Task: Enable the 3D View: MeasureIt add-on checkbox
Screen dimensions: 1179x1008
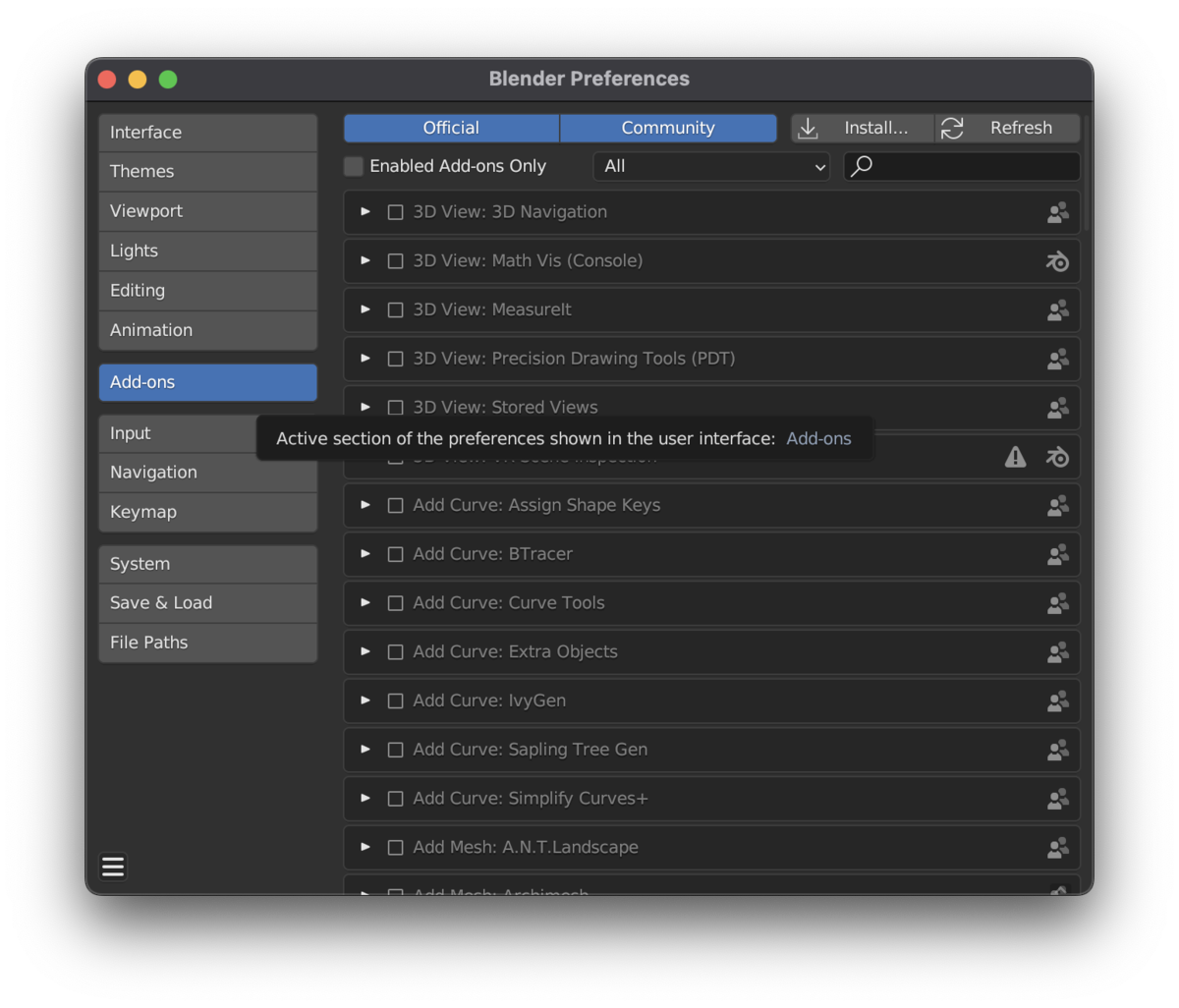Action: coord(396,310)
